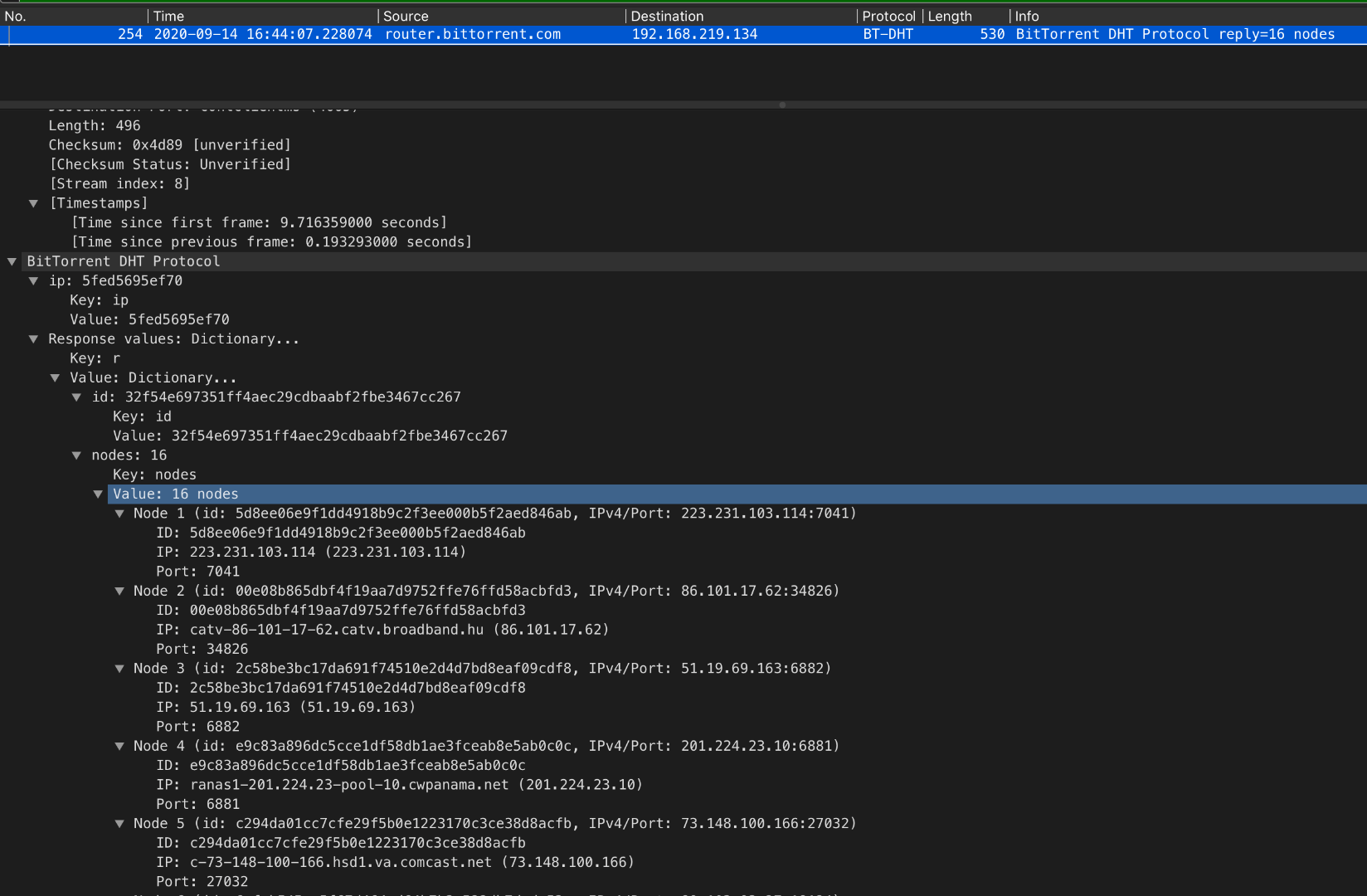
Task: Select the 'Port: 6881' line of Node 4
Action: 197,804
